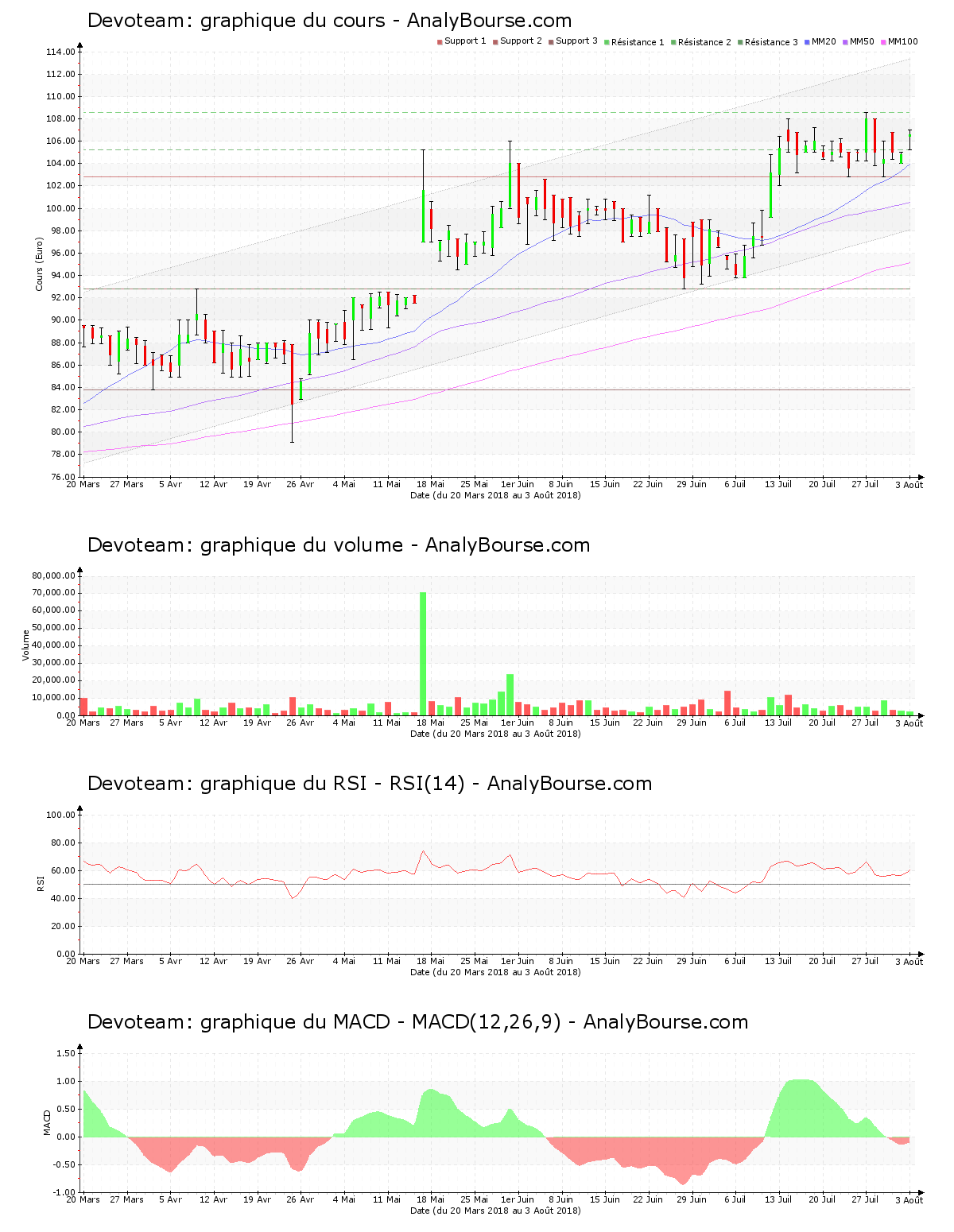Click the 'RSI' vertical axis label
954x1232 pixels.
click(40, 883)
